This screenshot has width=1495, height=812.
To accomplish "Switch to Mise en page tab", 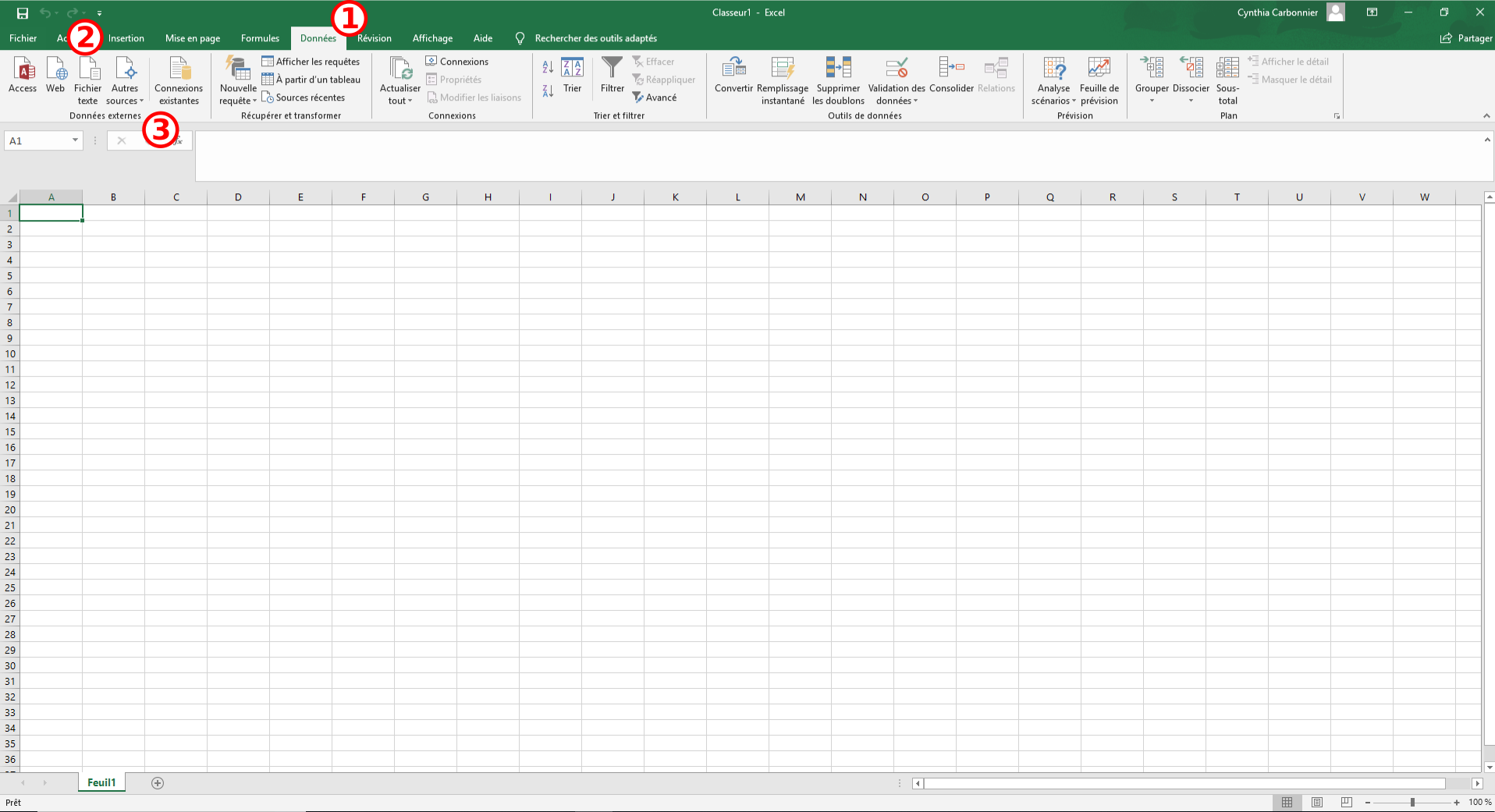I will pos(193,38).
